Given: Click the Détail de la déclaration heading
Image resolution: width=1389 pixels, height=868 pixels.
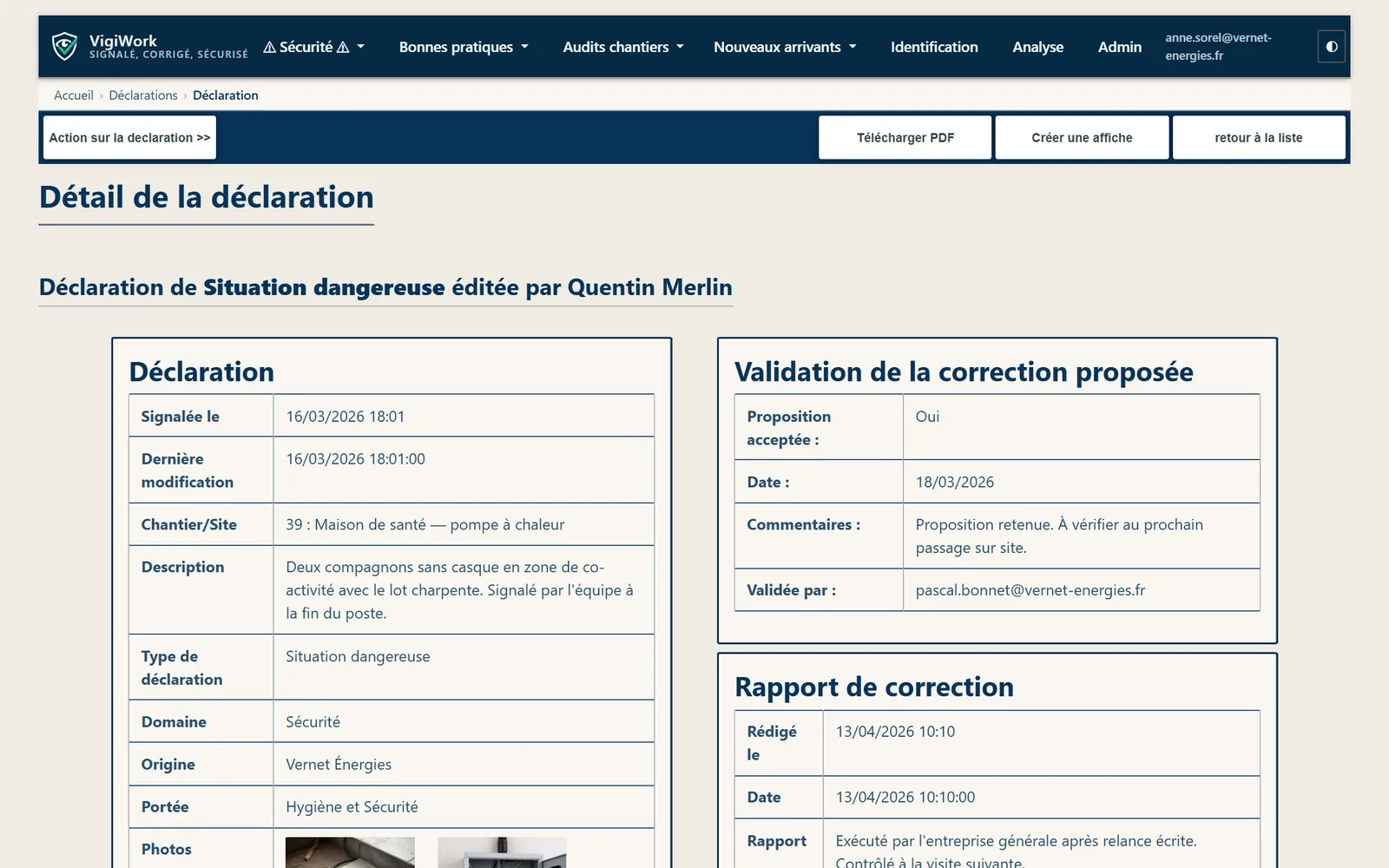Looking at the screenshot, I should 207,197.
